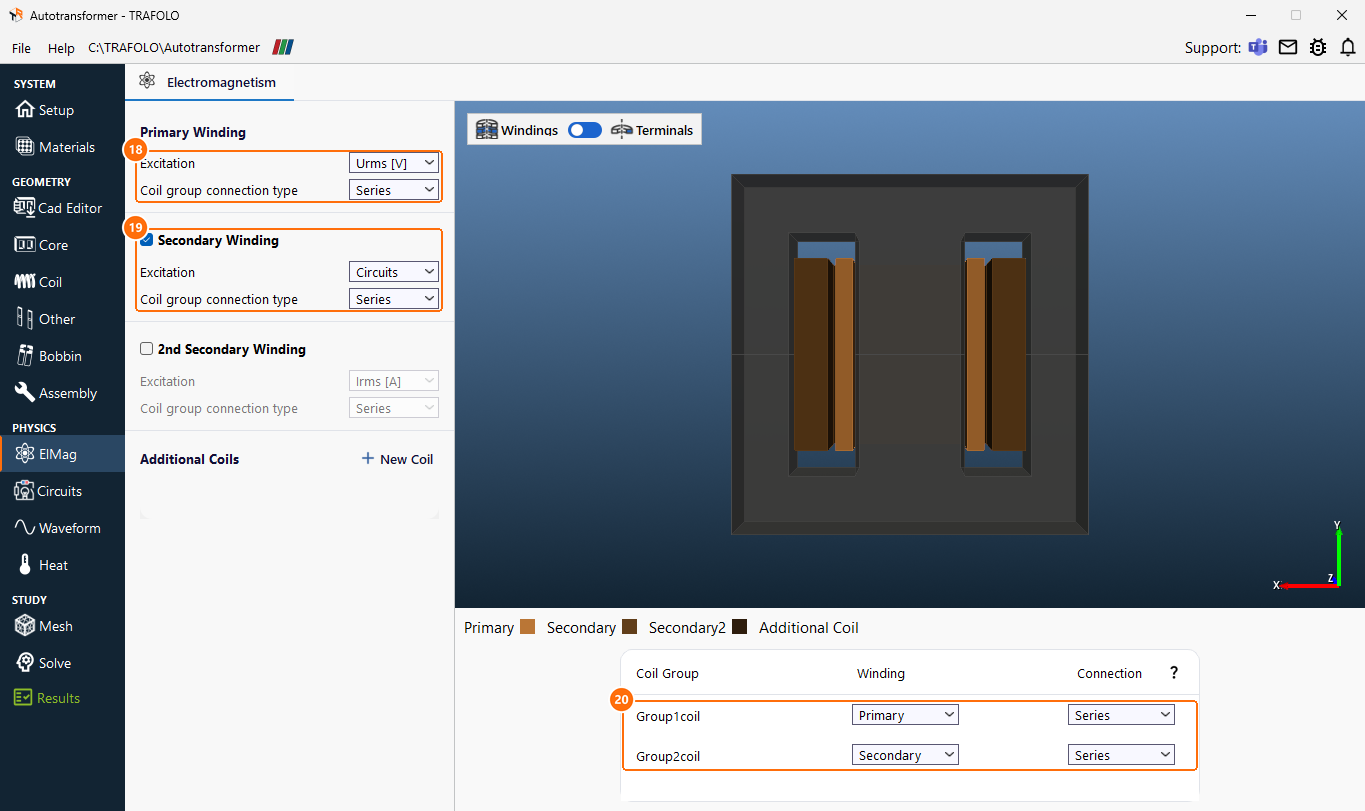Click the New Coil button
Viewport: 1365px width, 811px height.
click(397, 459)
